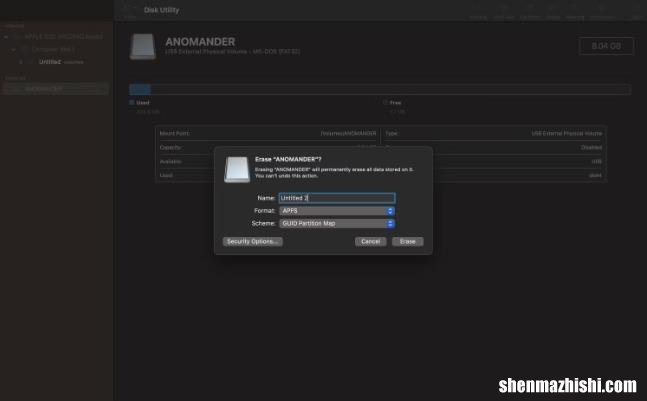
Task: Click the ANOMANDER volume heading
Action: [200, 42]
